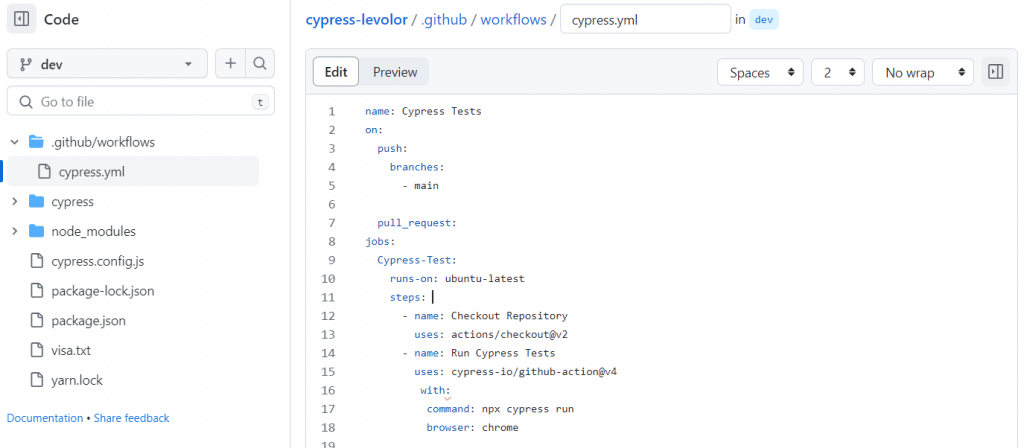Open the Spaces indent mode dropdown
Screen dimensions: 1024x448
760,72
